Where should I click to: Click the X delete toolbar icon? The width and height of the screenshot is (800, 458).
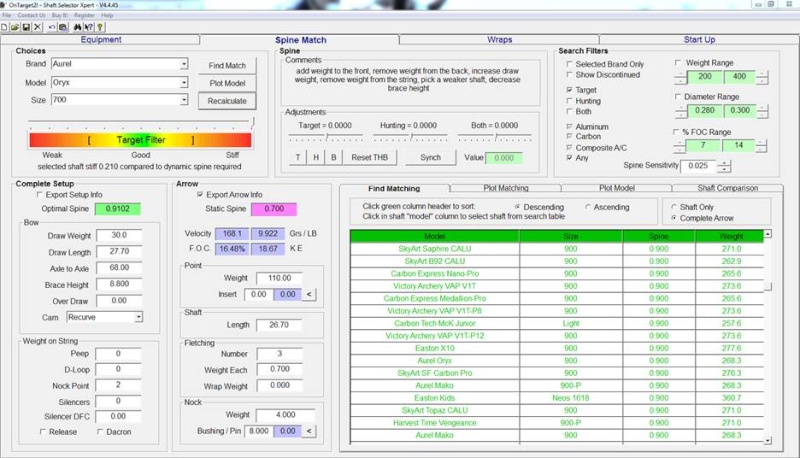click(x=37, y=27)
